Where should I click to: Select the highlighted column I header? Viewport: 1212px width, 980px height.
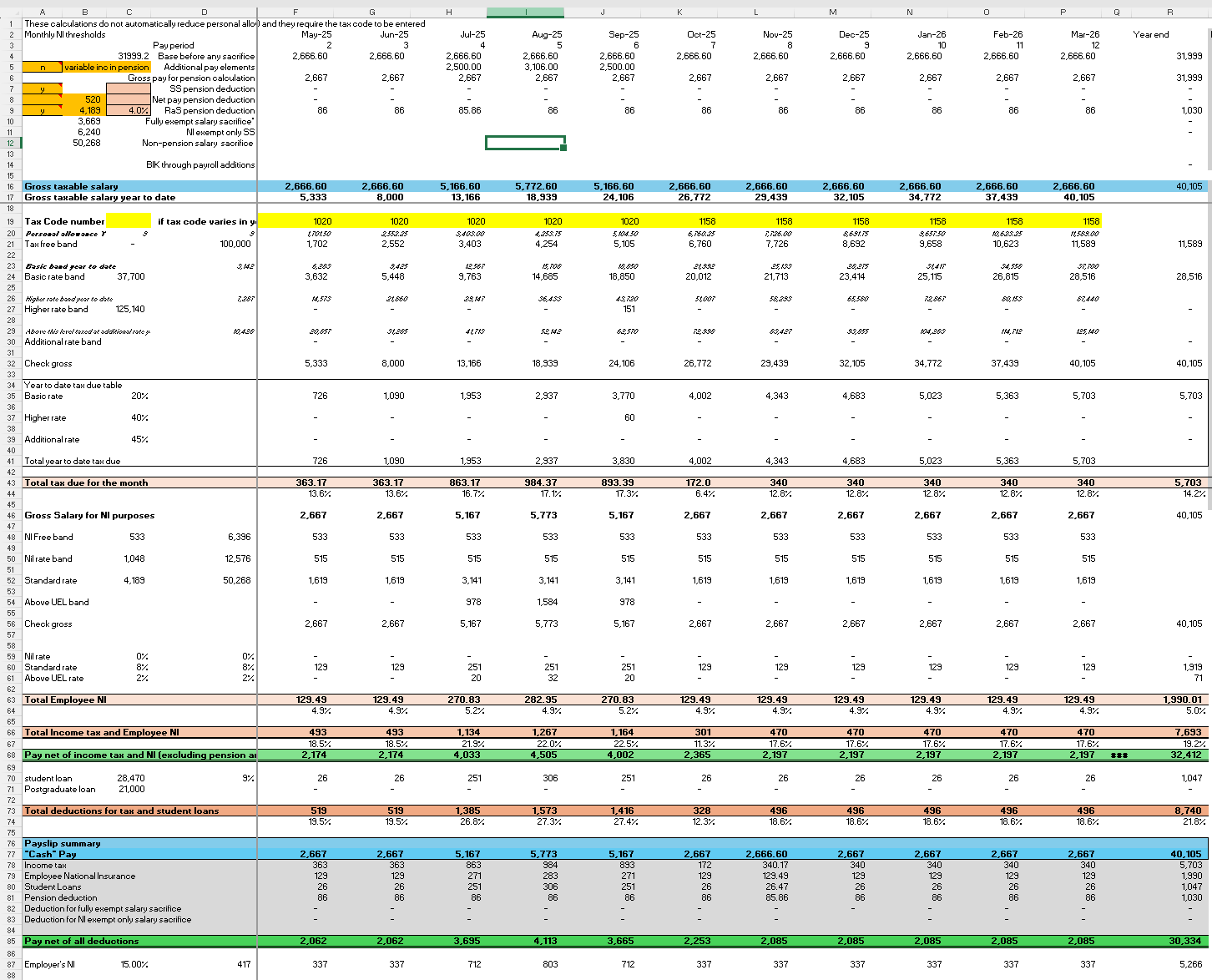525,12
